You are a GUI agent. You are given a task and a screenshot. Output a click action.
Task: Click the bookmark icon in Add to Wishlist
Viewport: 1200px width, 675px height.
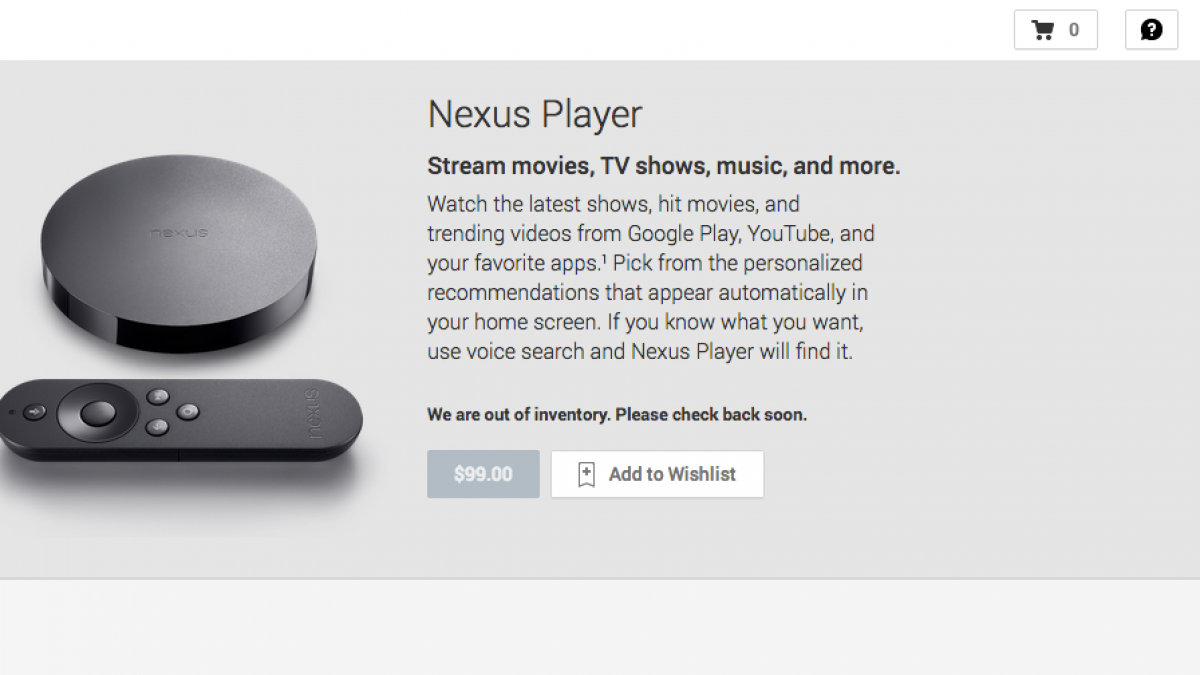[586, 474]
